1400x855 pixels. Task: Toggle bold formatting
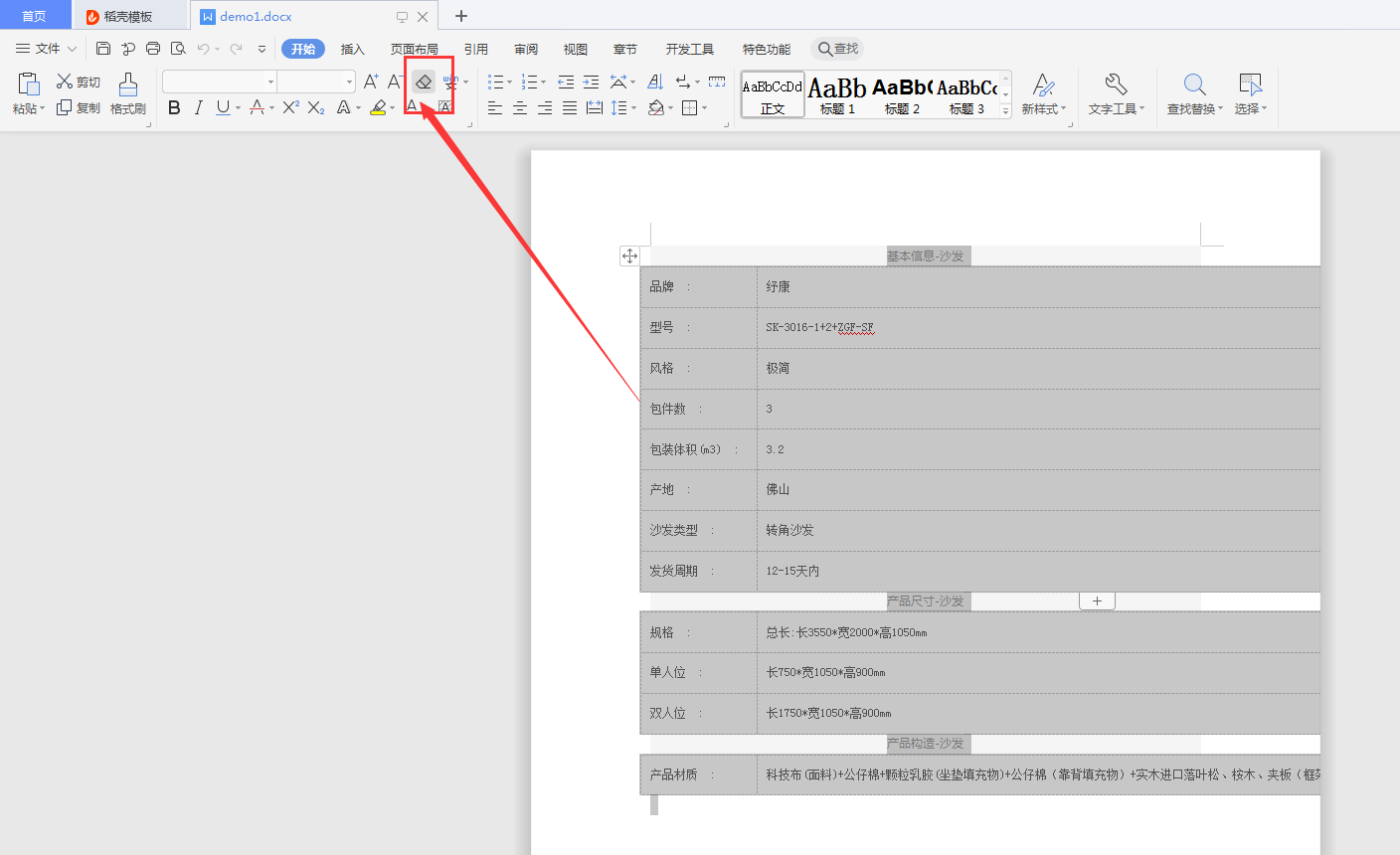coord(174,107)
